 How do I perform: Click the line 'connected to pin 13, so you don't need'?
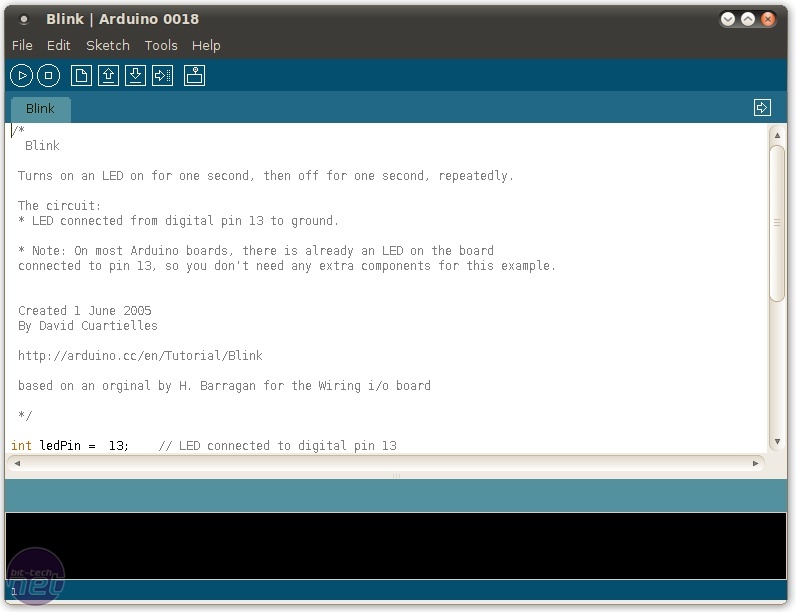point(287,266)
